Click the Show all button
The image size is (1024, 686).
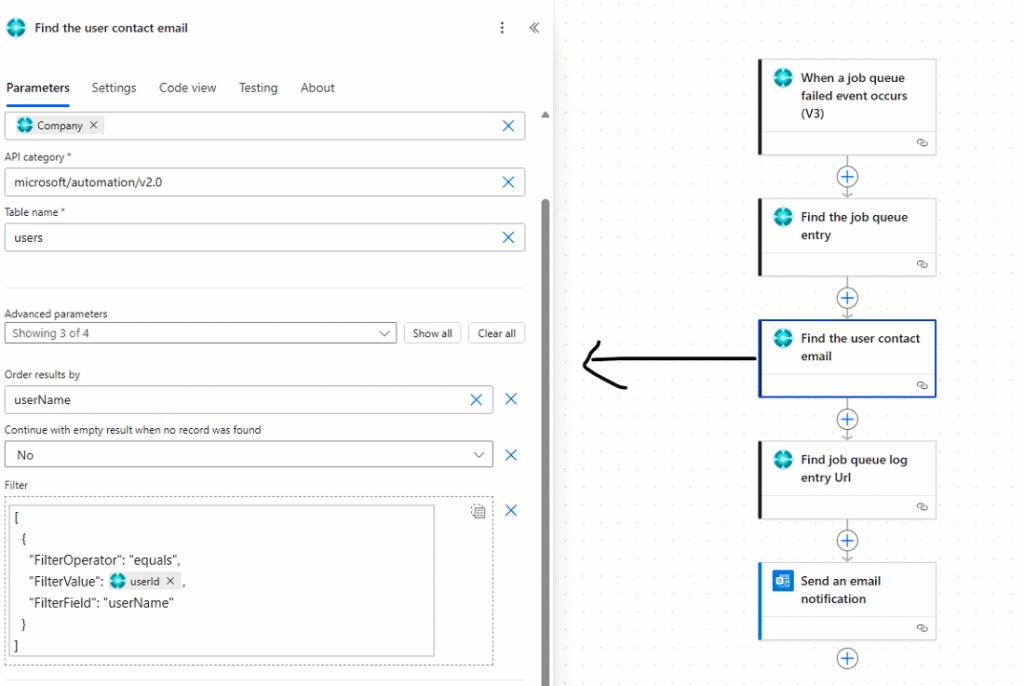(x=432, y=333)
